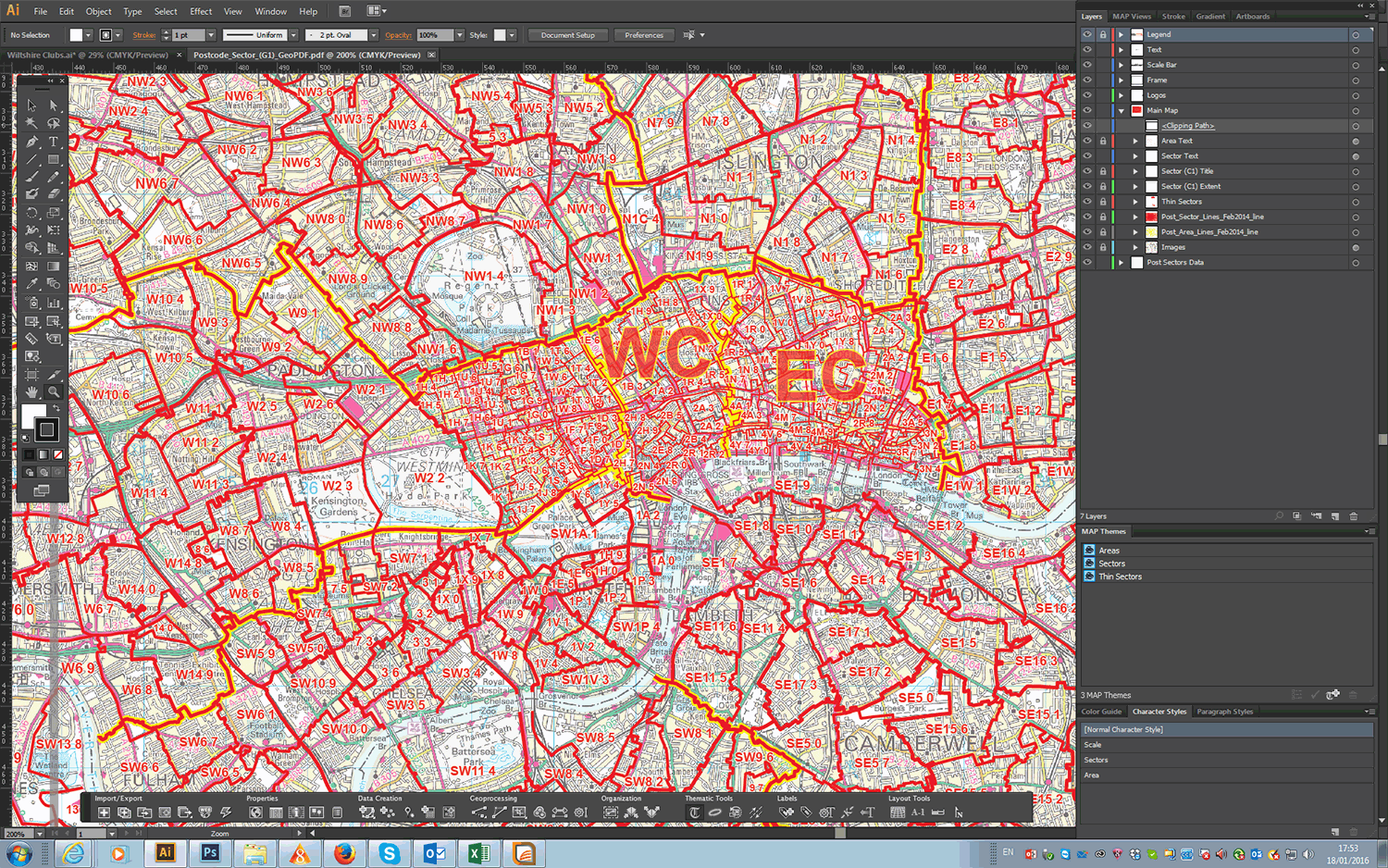Expand the Legend layer
This screenshot has width=1388, height=868.
point(1121,34)
